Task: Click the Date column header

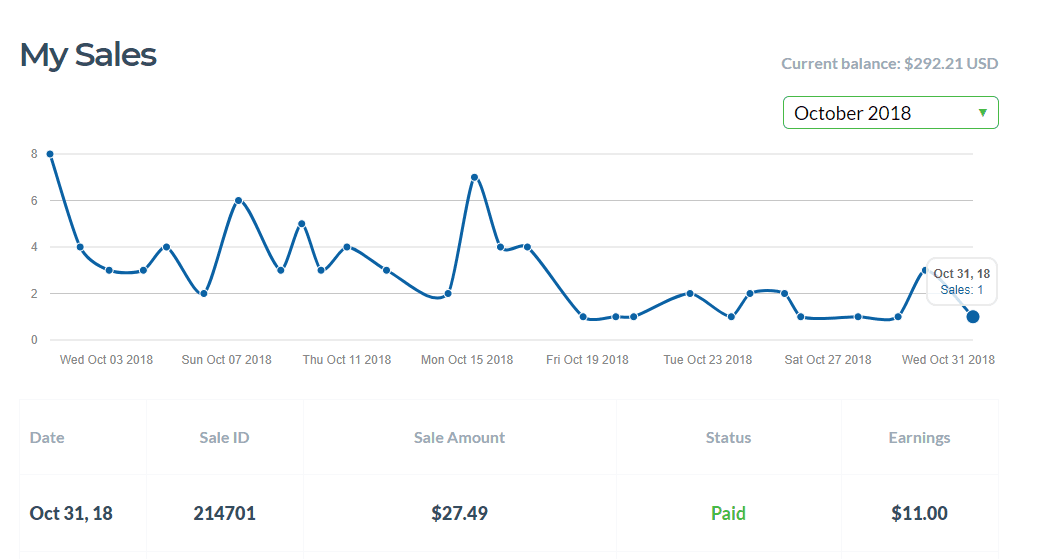Action: 47,437
